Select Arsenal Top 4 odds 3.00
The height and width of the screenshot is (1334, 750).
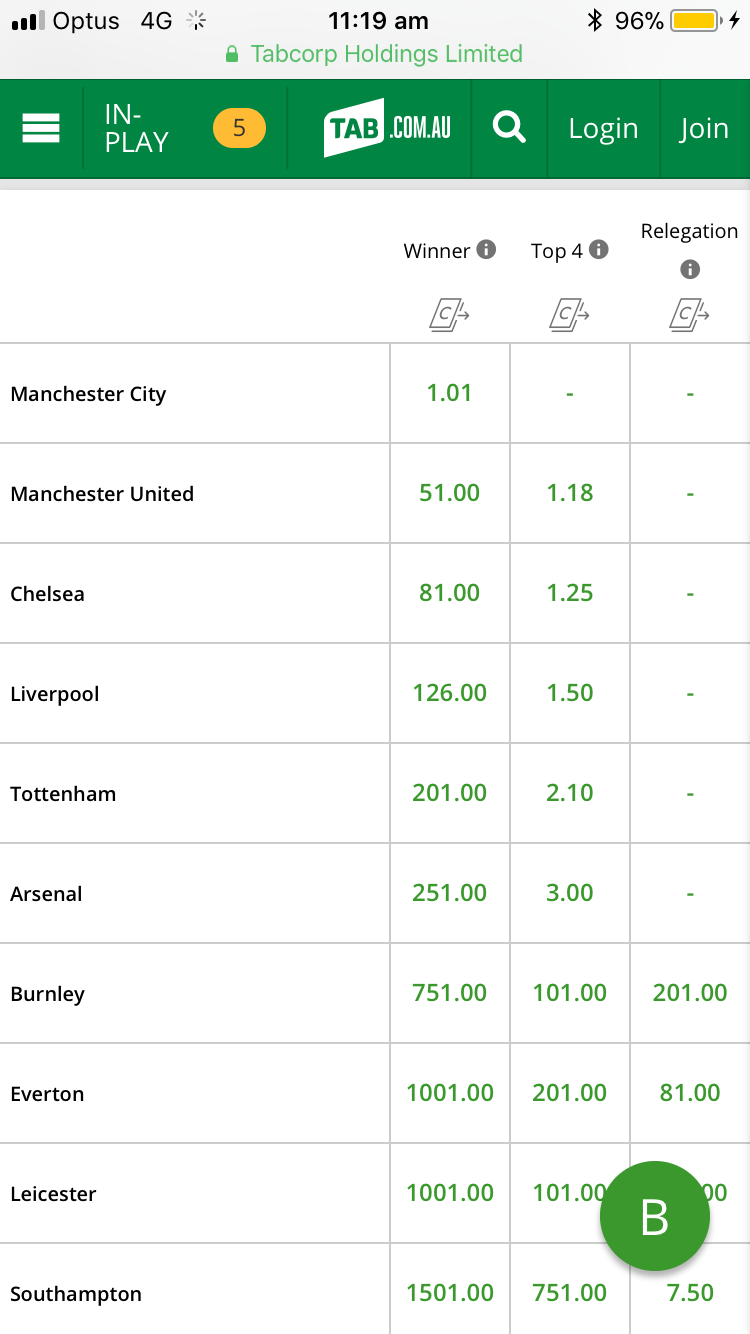click(570, 893)
